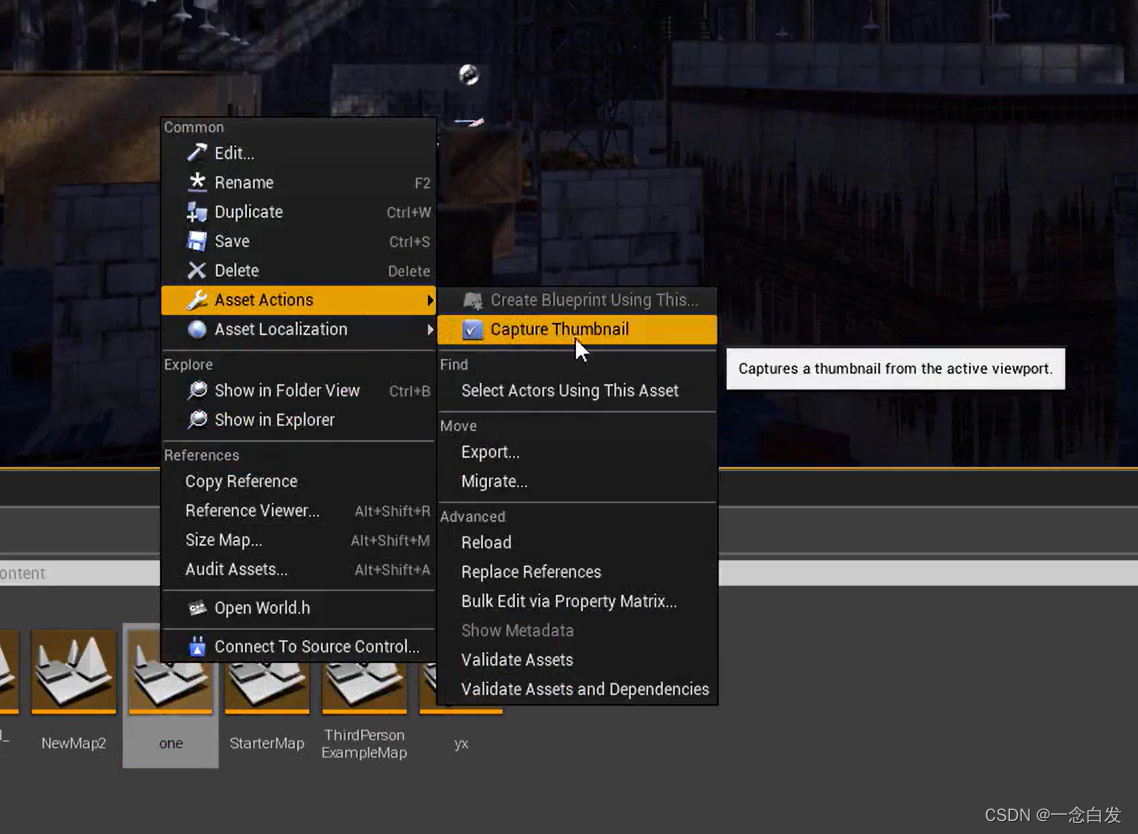Choose Select Actors Using This Asset
Viewport: 1138px width, 834px height.
coord(577,391)
